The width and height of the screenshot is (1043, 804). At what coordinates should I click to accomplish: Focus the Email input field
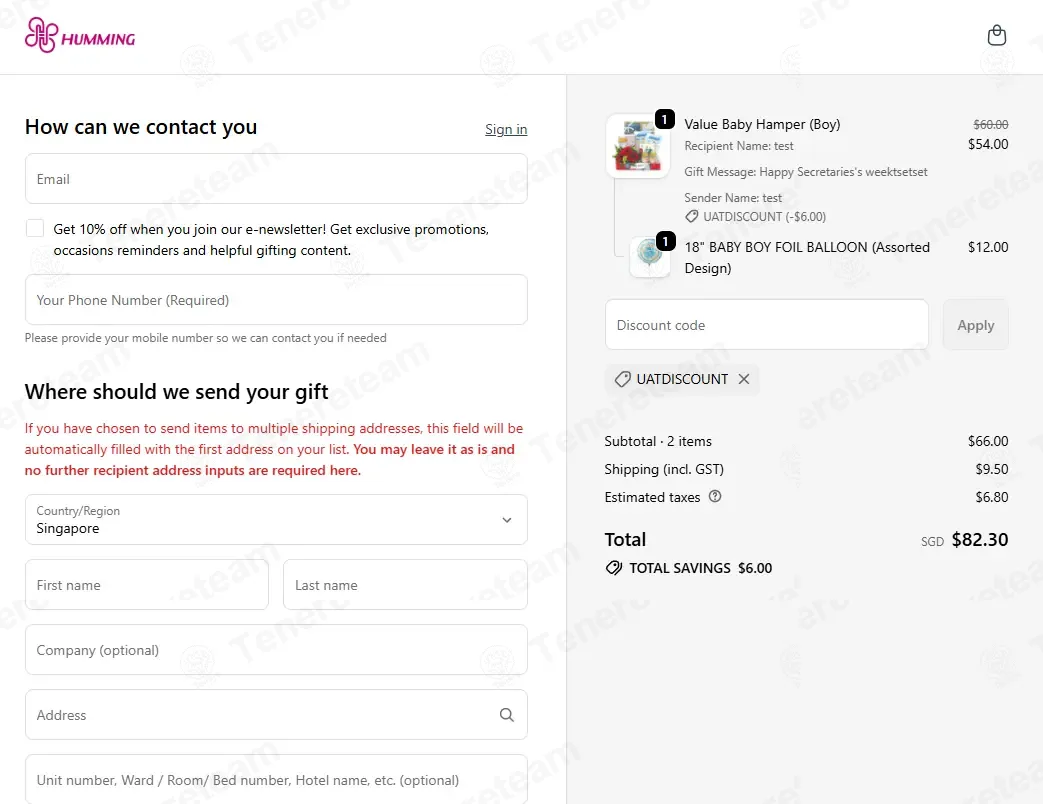(276, 179)
